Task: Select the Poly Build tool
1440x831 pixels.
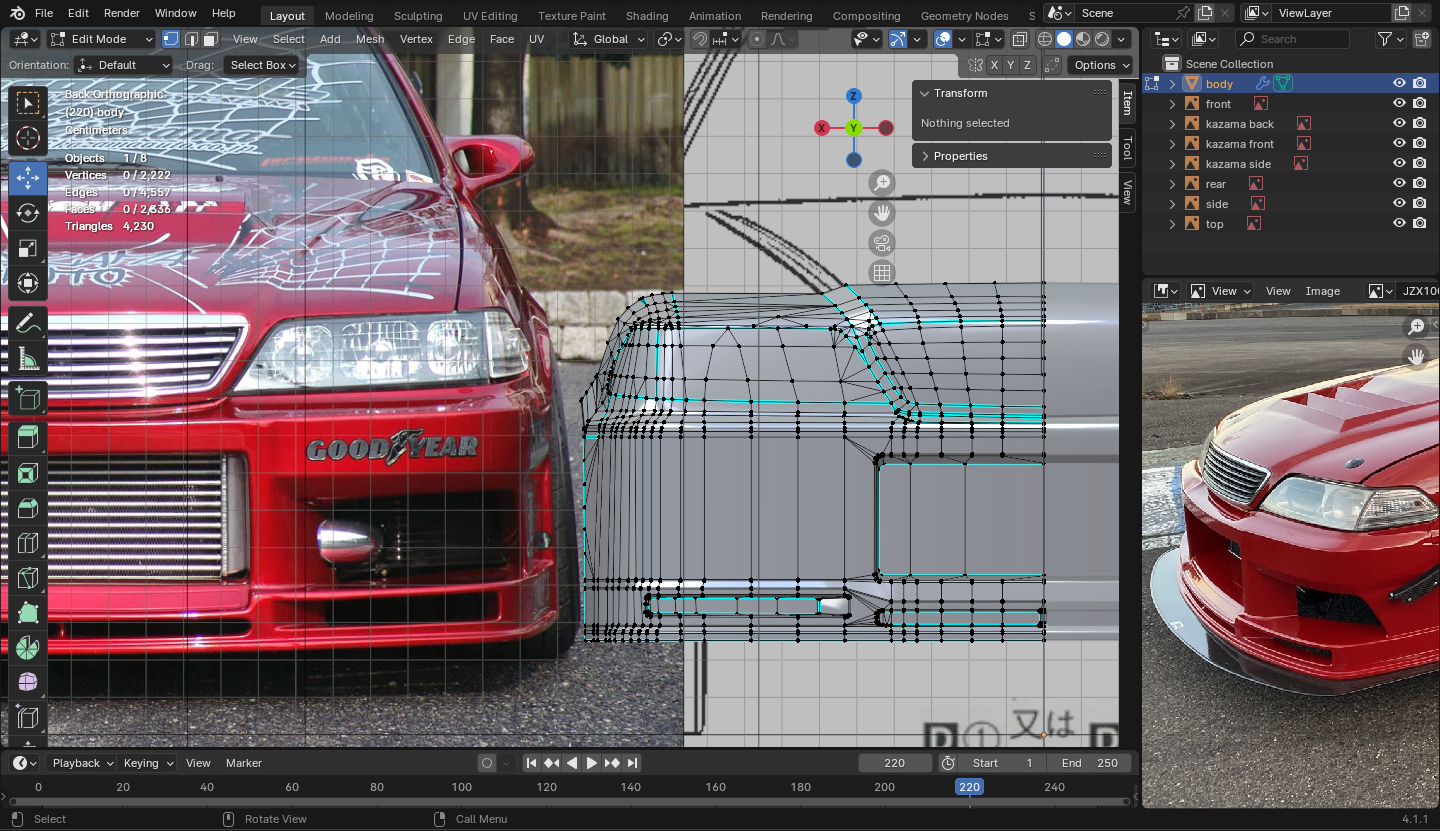Action: 28,613
